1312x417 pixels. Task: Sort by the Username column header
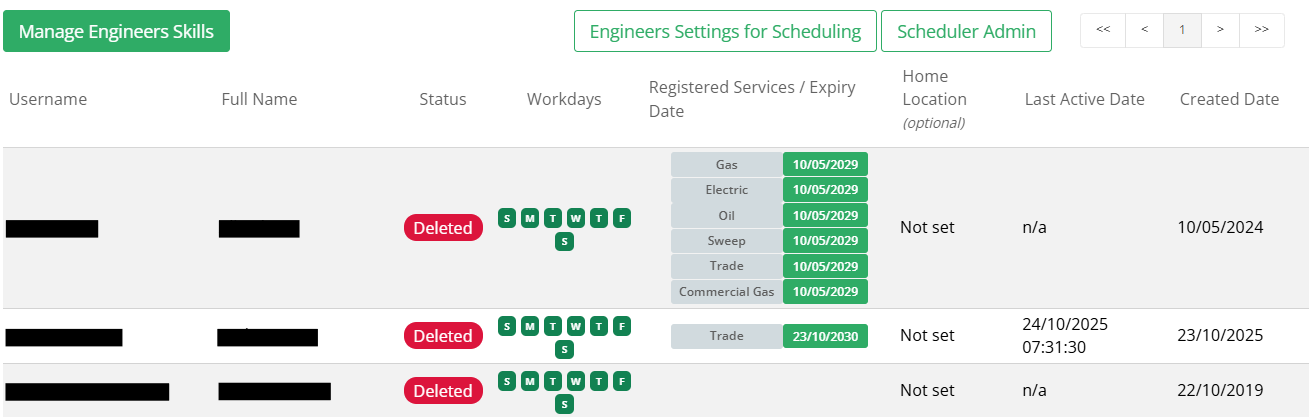[x=48, y=99]
